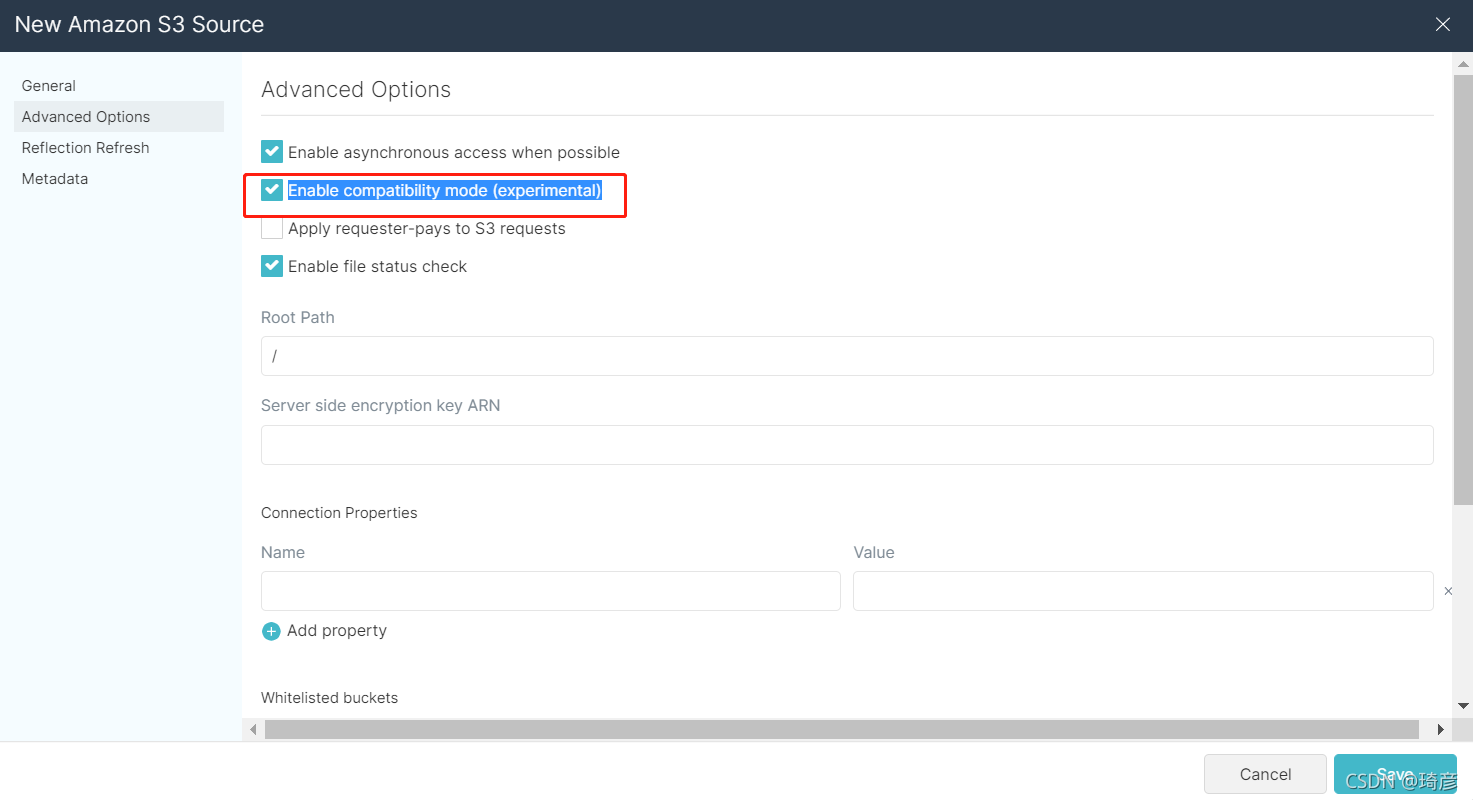Switch to the Reflection Refresh section
This screenshot has width=1473, height=800.
point(86,148)
